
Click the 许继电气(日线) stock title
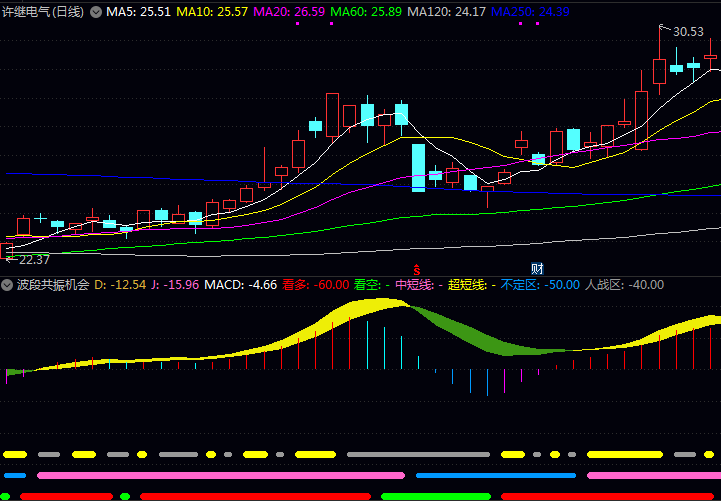coord(44,12)
